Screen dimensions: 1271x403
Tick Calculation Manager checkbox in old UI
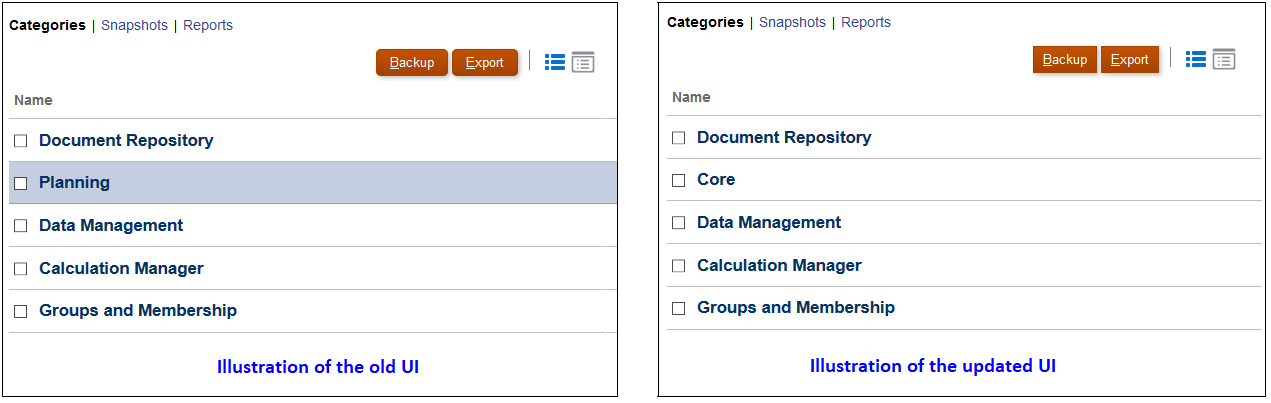pos(21,269)
